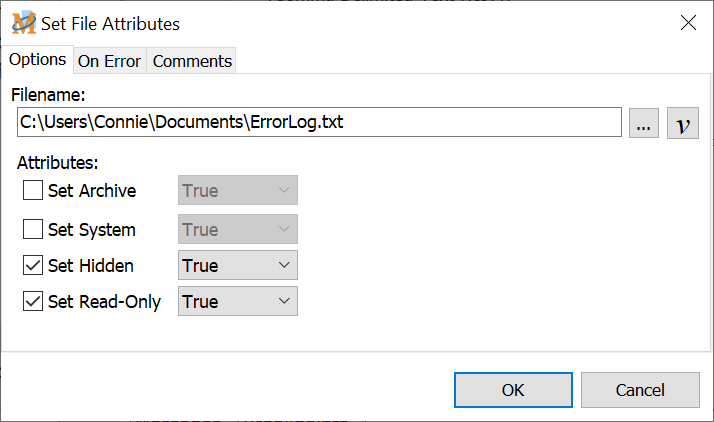The height and width of the screenshot is (422, 714).
Task: Select the Options tab
Action: 37,59
